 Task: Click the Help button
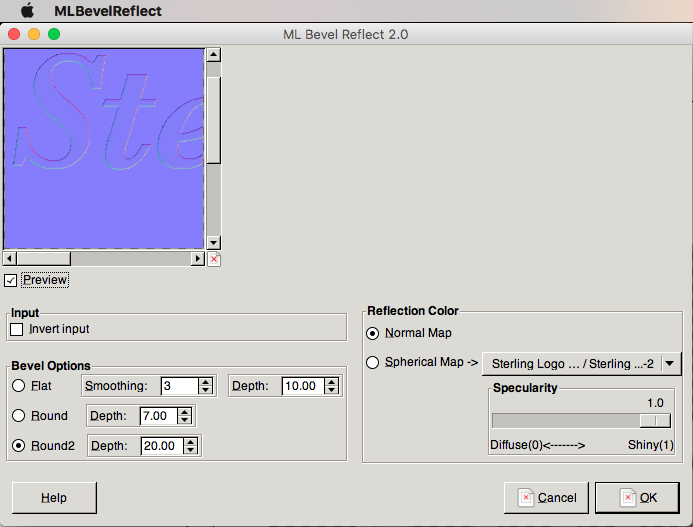pyautogui.click(x=54, y=498)
